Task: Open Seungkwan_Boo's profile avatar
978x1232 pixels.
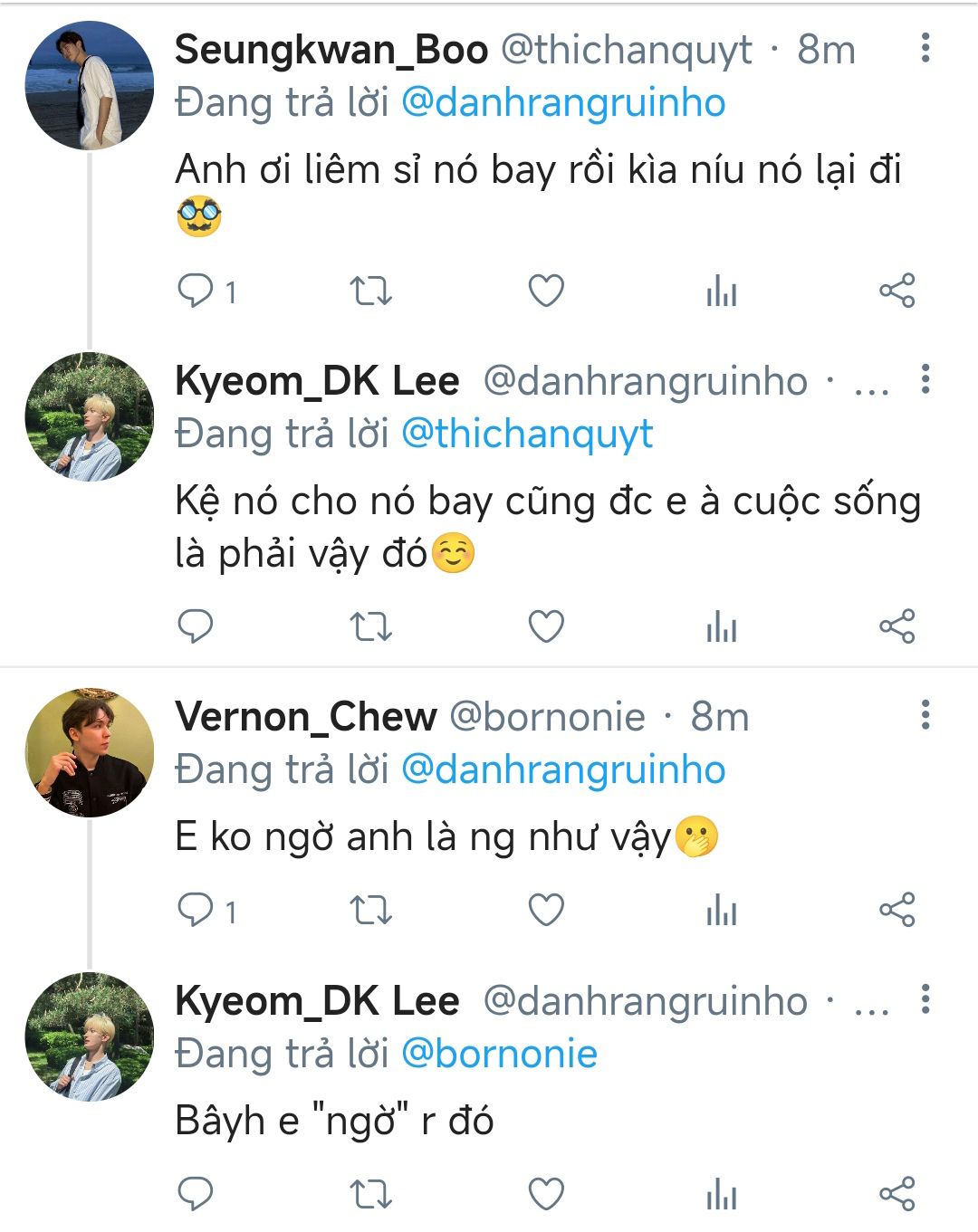Action: tap(89, 86)
